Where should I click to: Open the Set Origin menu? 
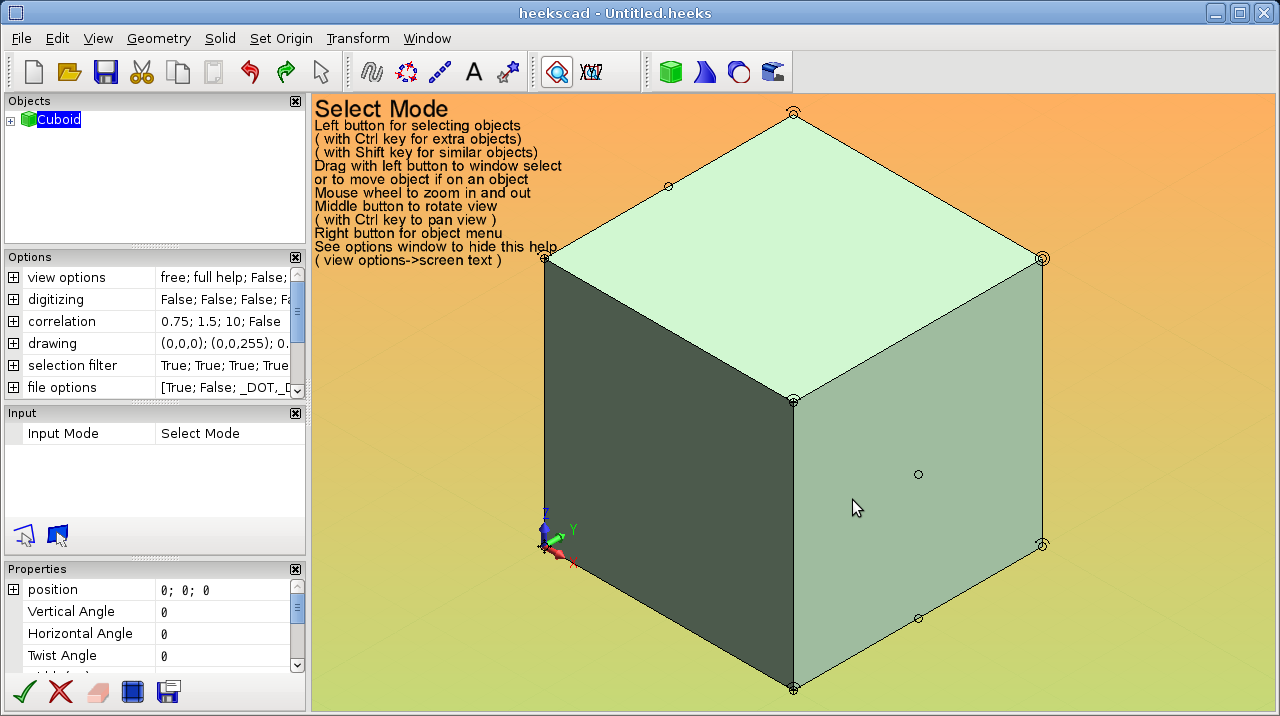281,38
